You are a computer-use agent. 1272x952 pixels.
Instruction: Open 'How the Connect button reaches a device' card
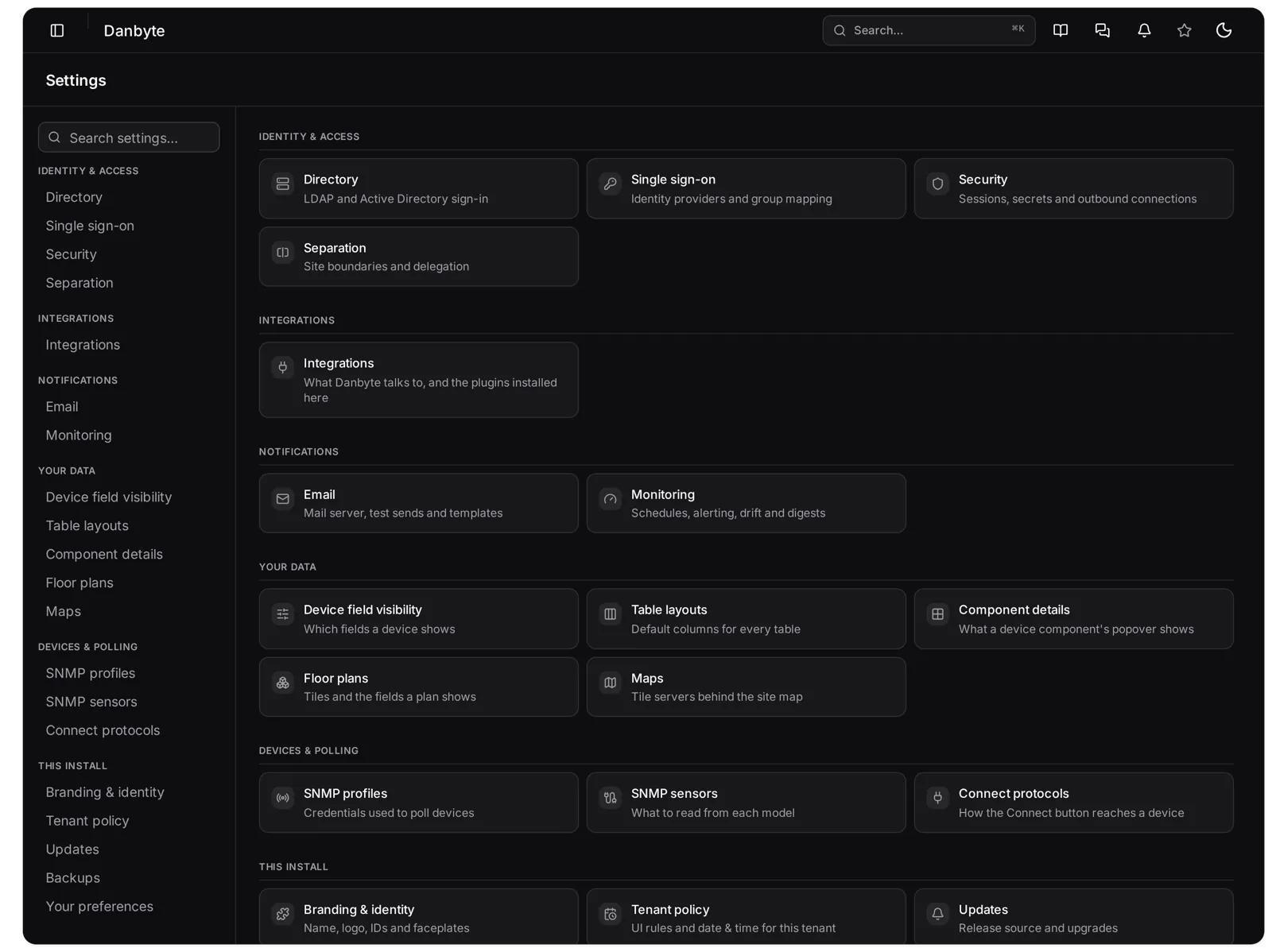pyautogui.click(x=1073, y=803)
